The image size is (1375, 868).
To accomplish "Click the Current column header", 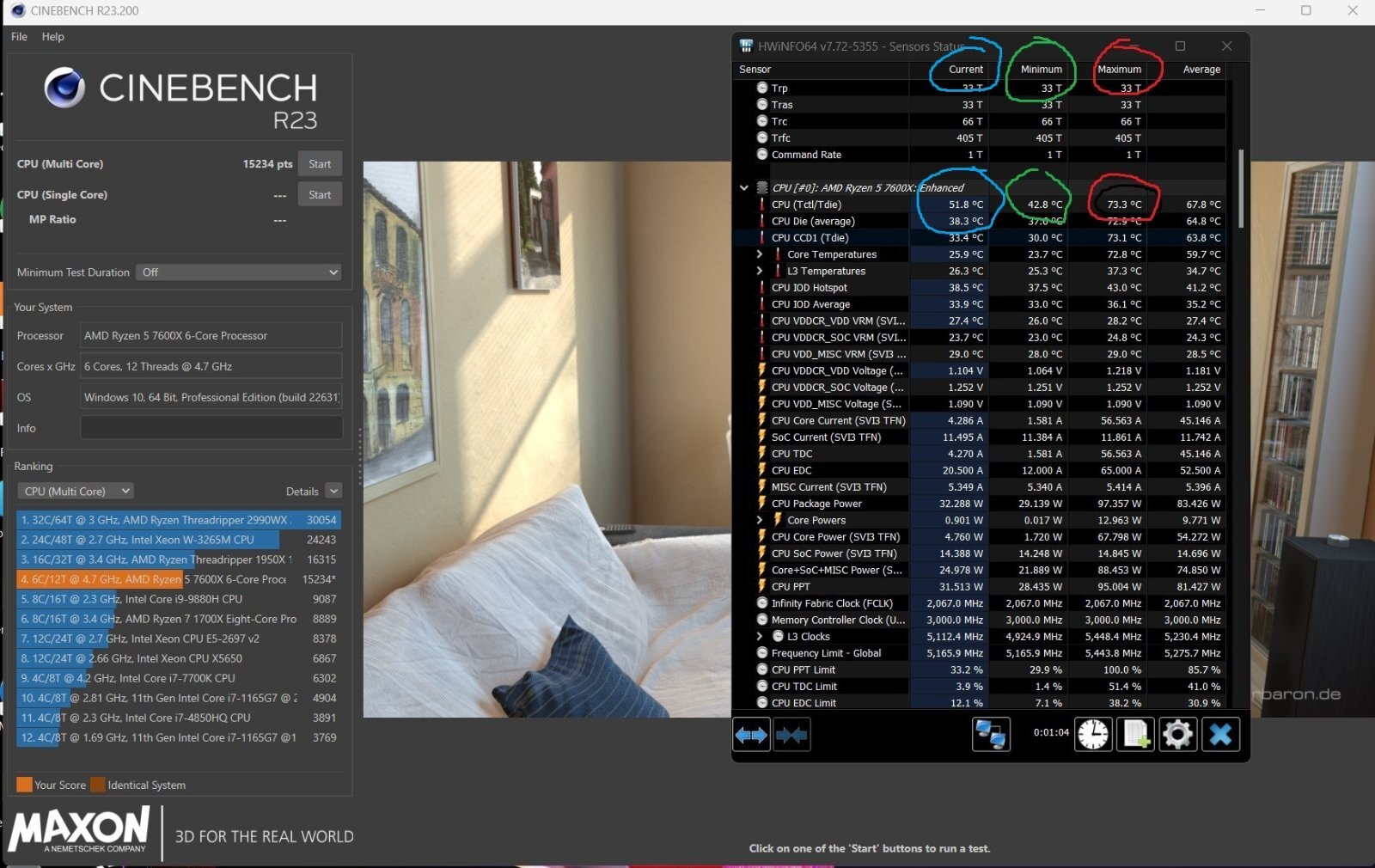I will (966, 70).
